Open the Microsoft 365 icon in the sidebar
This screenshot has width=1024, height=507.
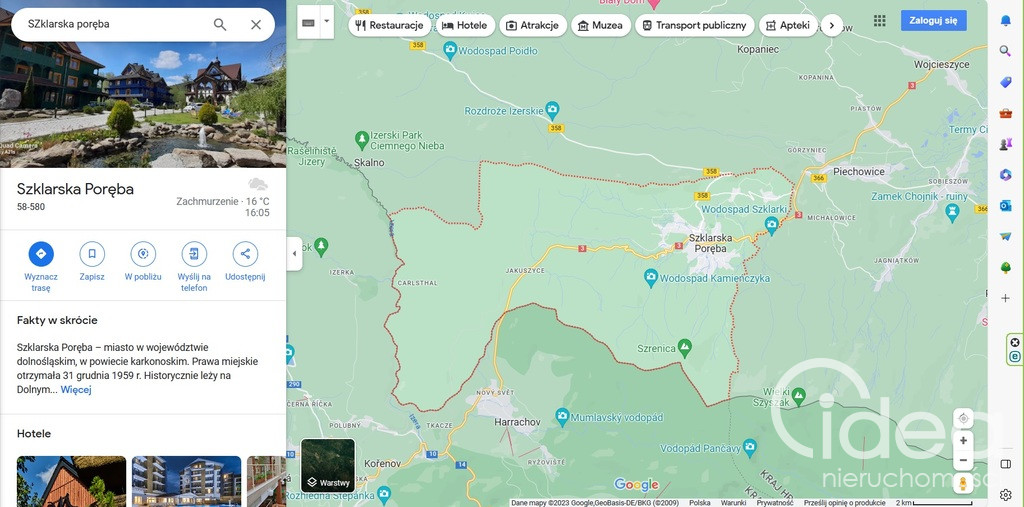[1006, 174]
